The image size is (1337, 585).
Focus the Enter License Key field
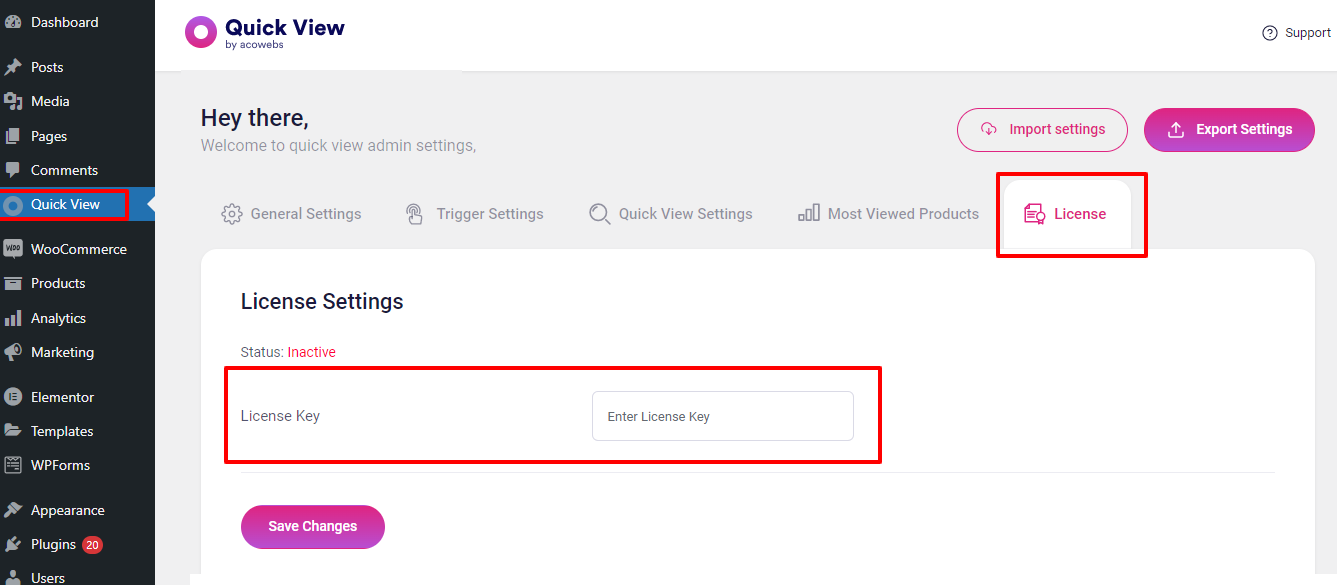click(x=723, y=416)
